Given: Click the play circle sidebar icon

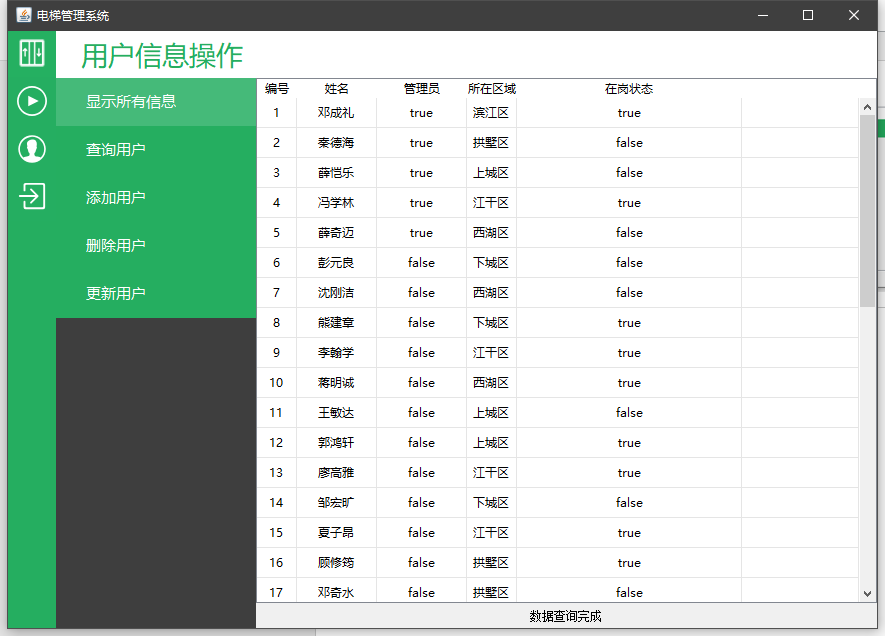Looking at the screenshot, I should point(32,102).
